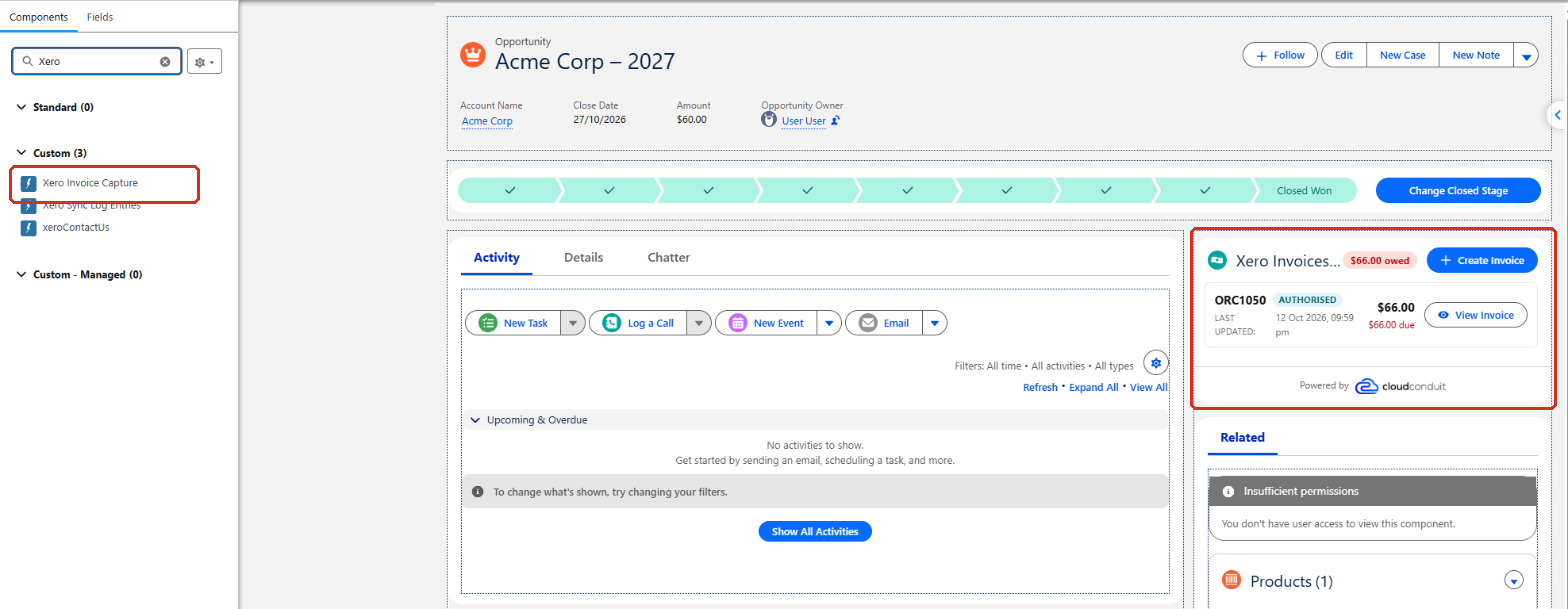Click the info icon beside filter hint
The image size is (1568, 609).
pyautogui.click(x=478, y=492)
